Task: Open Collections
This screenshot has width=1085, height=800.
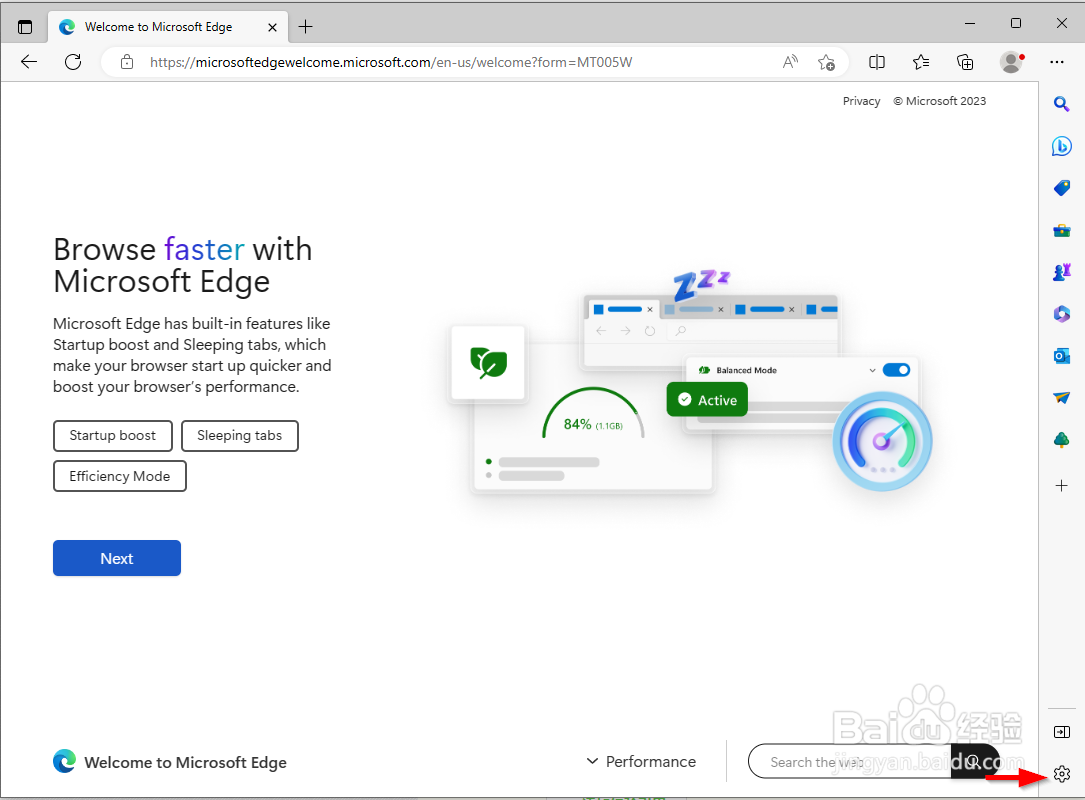Action: 964,61
